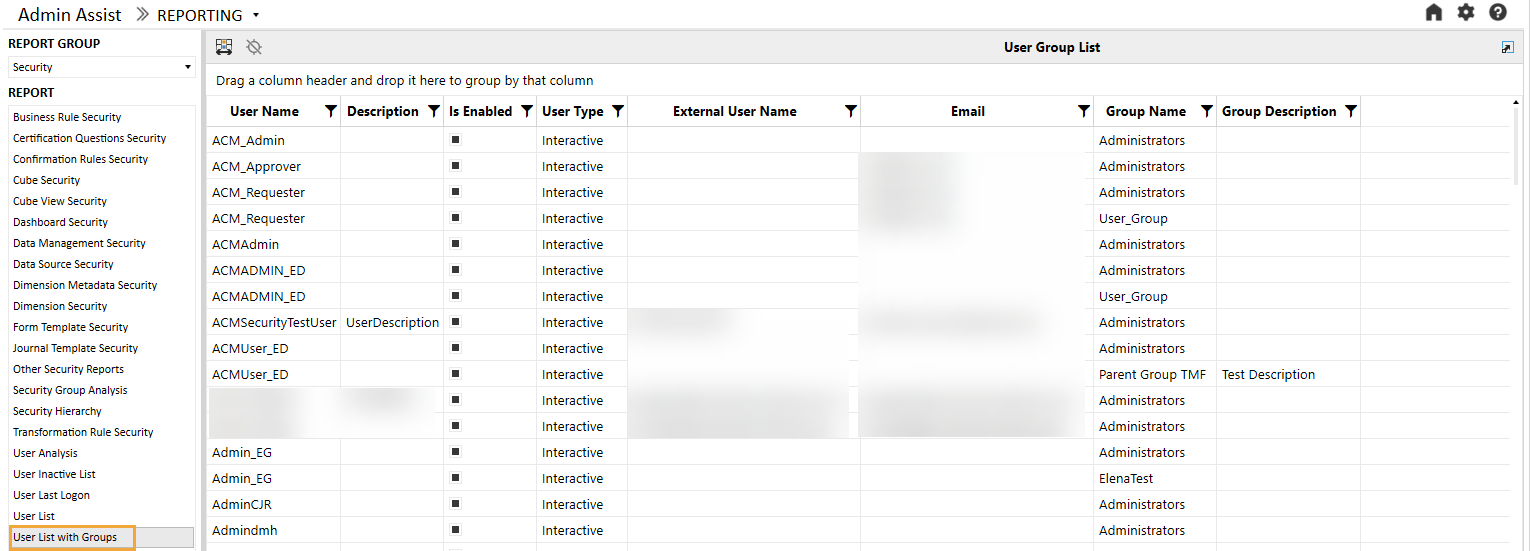Toggle Is Enabled for ACMUser_ED Parent Group TMF row

[x=455, y=373]
